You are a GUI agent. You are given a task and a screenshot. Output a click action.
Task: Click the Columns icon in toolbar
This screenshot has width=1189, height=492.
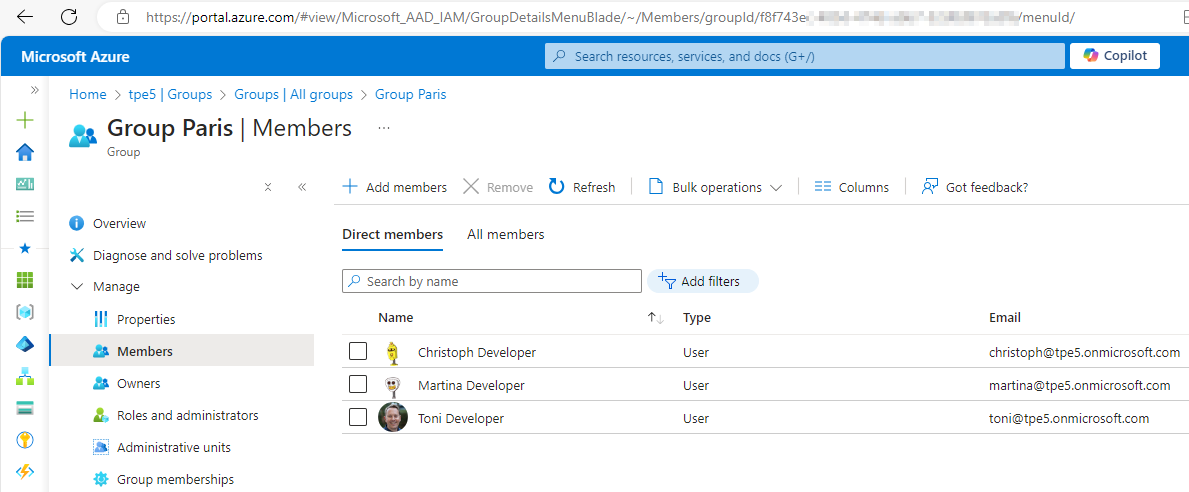(x=823, y=187)
